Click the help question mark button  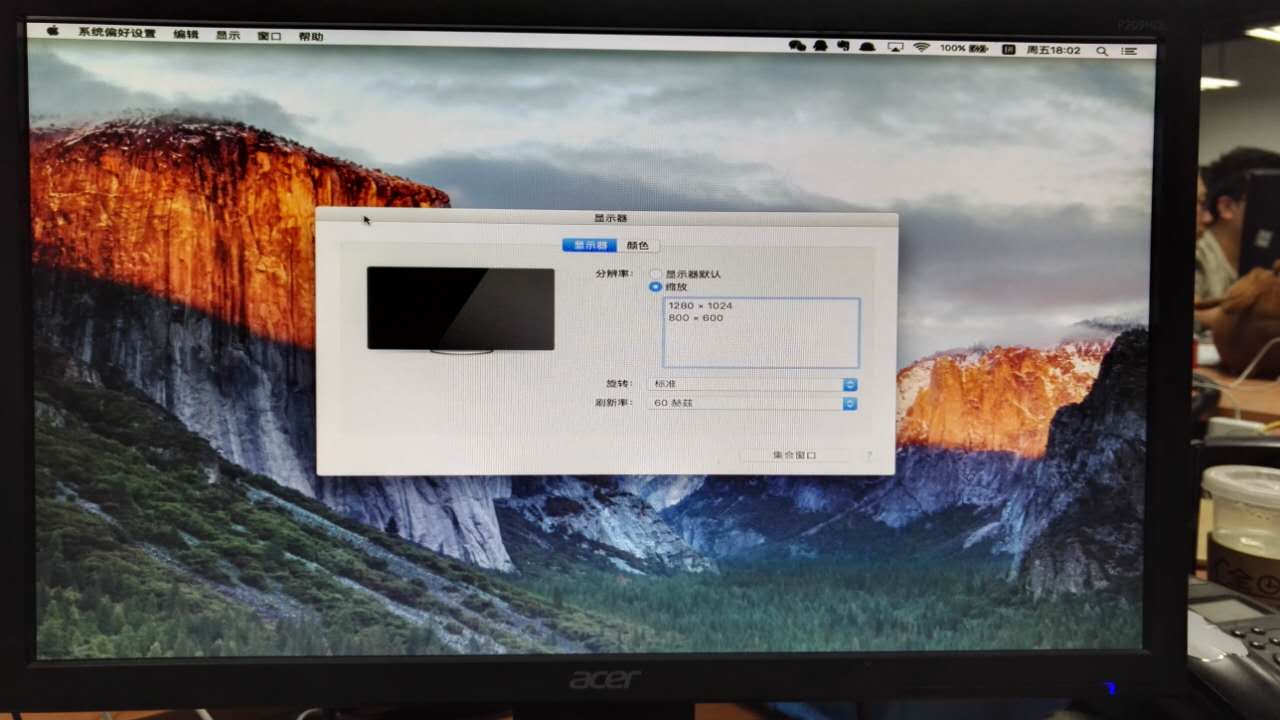click(868, 455)
